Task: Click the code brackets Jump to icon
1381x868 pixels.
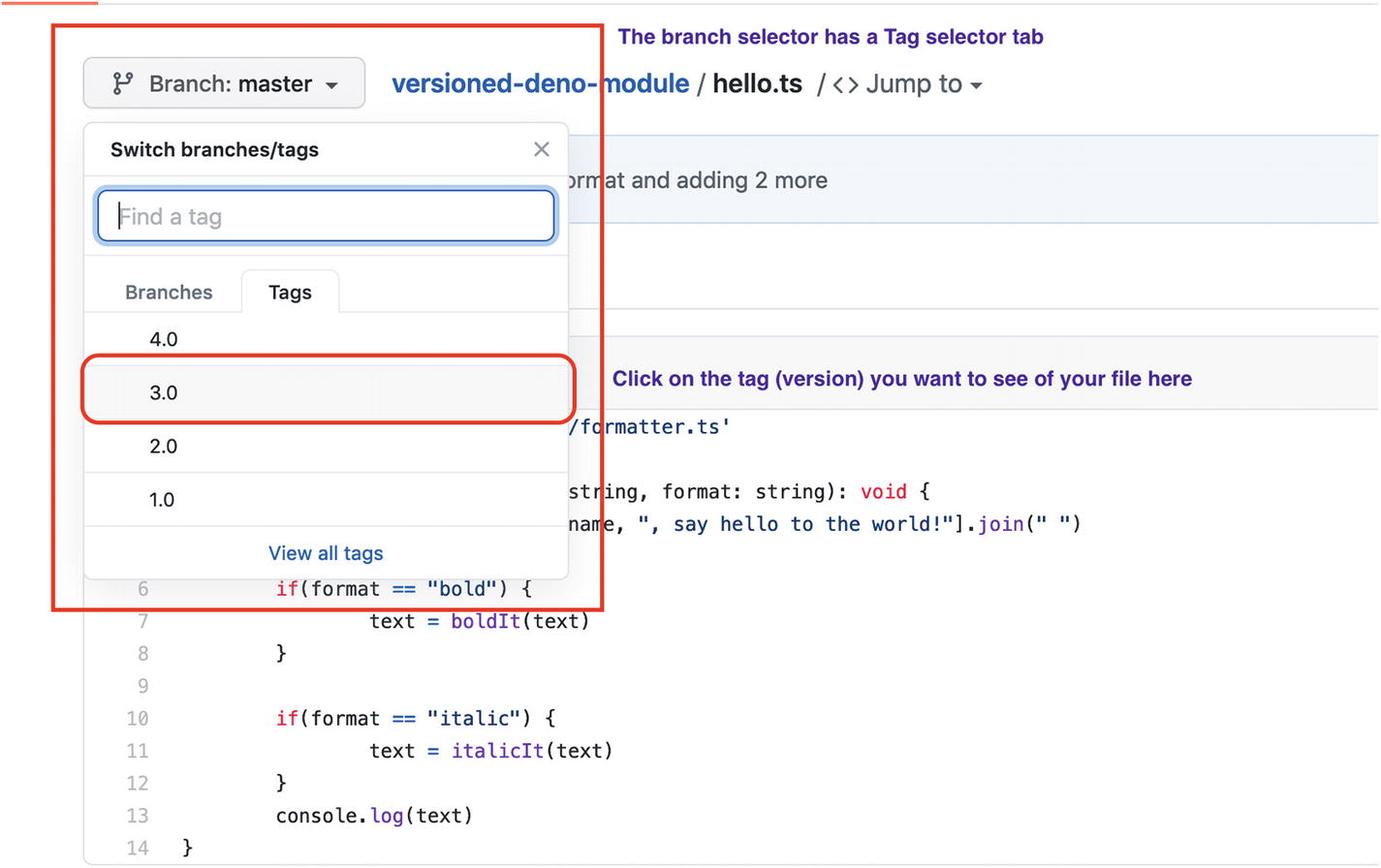Action: (x=845, y=85)
